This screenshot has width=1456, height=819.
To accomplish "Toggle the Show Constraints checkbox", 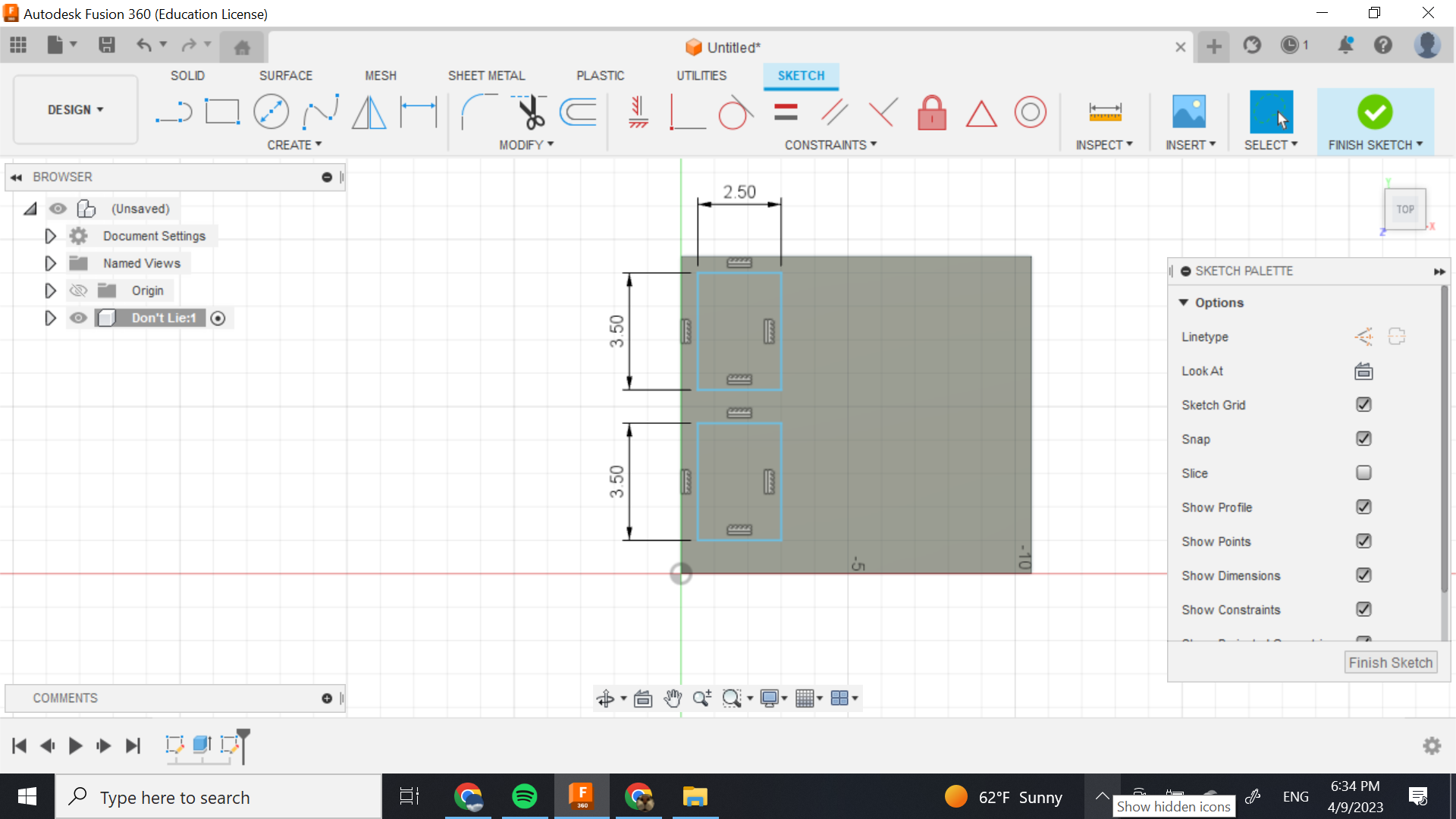I will pyautogui.click(x=1363, y=610).
